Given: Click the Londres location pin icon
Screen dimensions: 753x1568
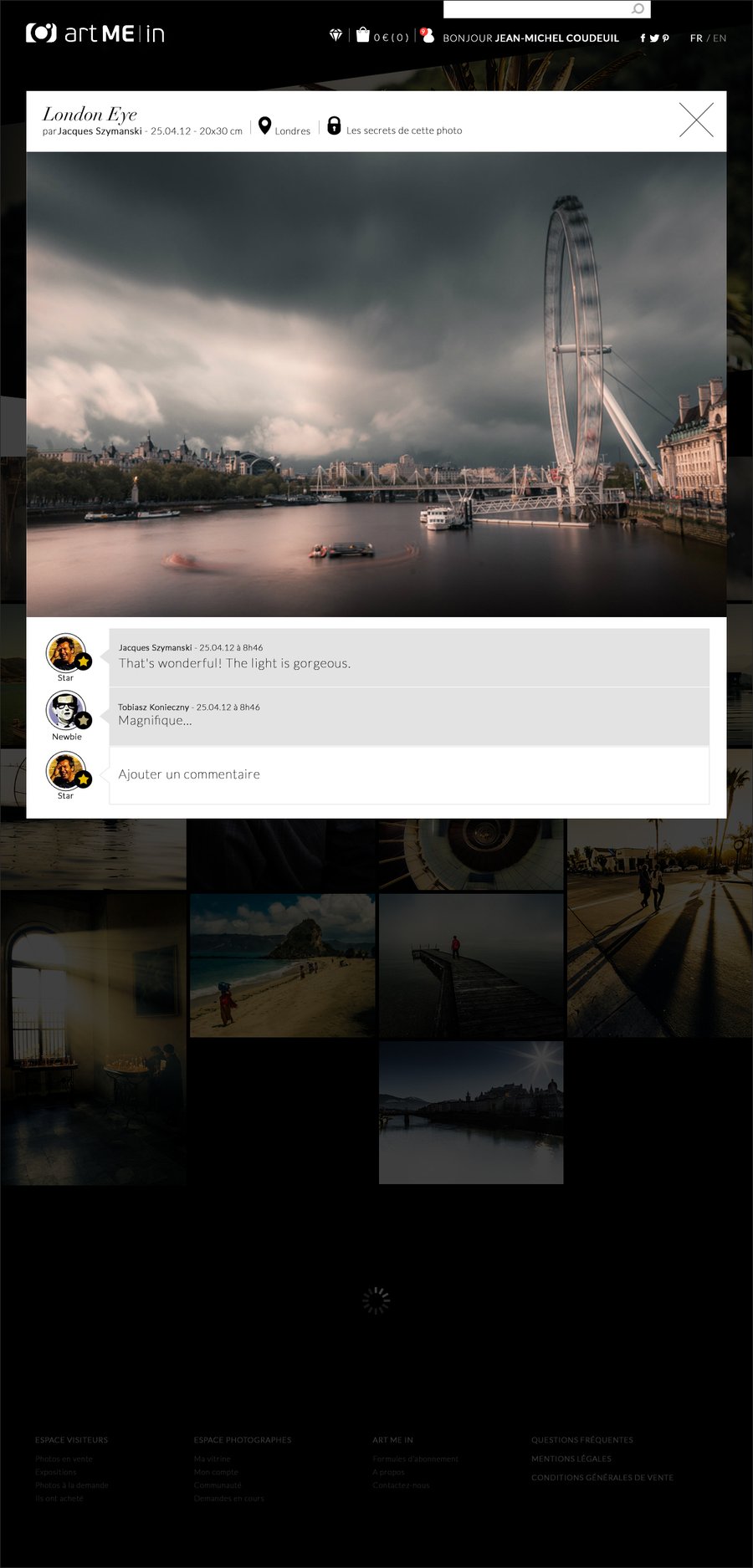Looking at the screenshot, I should [x=264, y=126].
